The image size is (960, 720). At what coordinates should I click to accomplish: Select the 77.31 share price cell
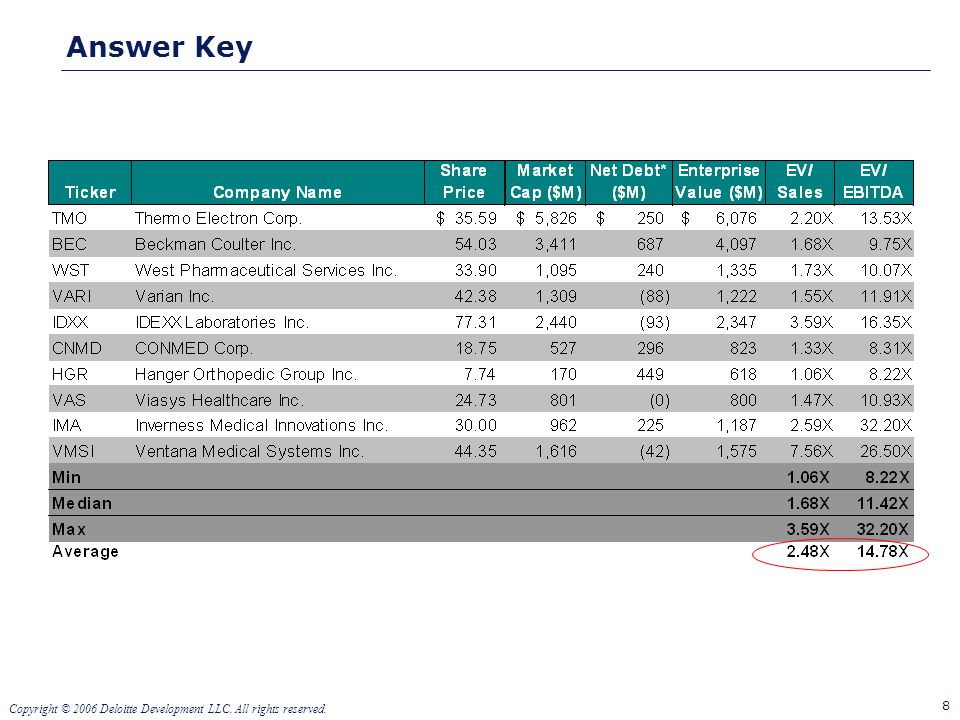point(476,322)
